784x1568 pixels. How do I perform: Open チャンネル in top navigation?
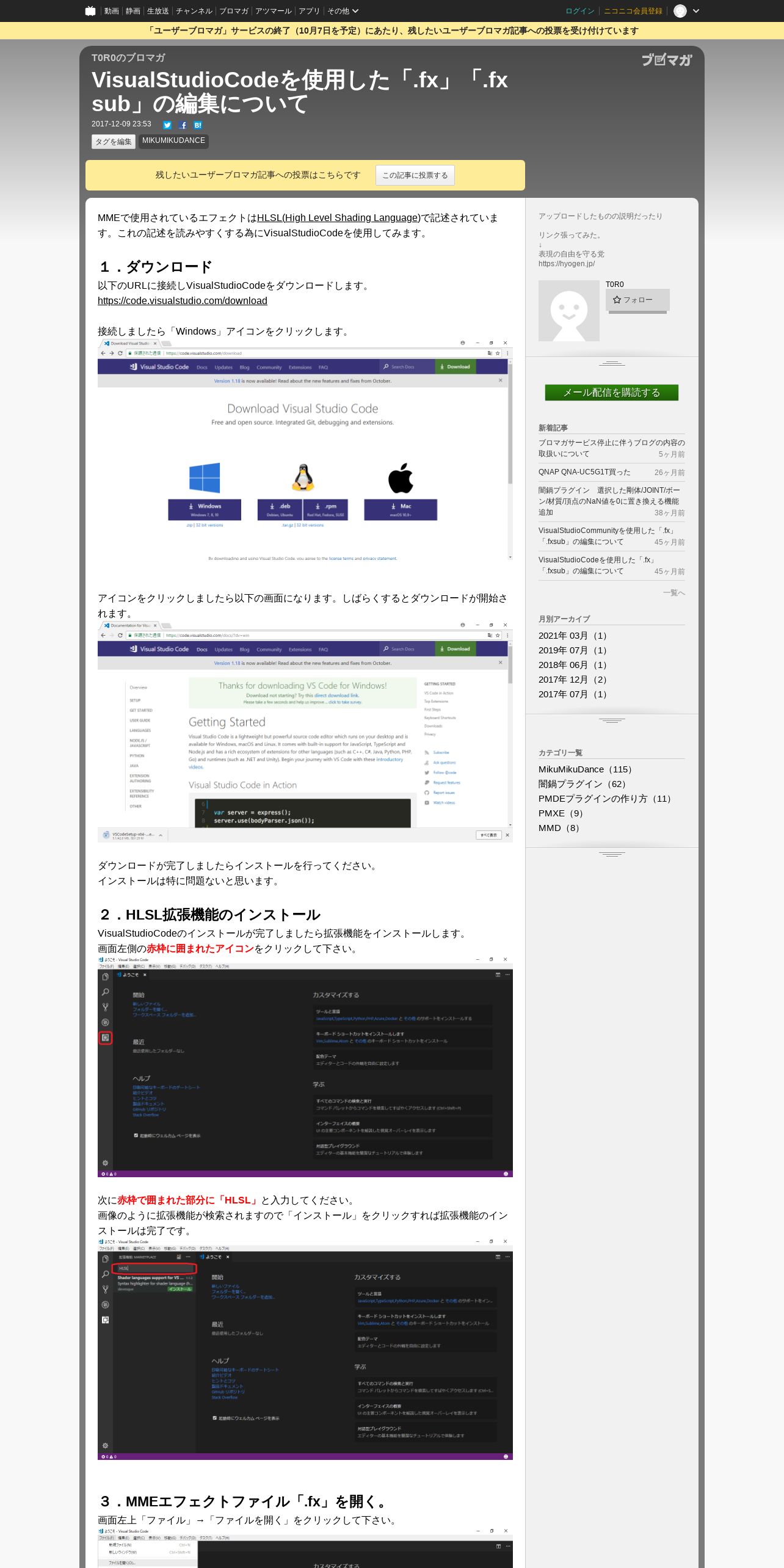194,11
